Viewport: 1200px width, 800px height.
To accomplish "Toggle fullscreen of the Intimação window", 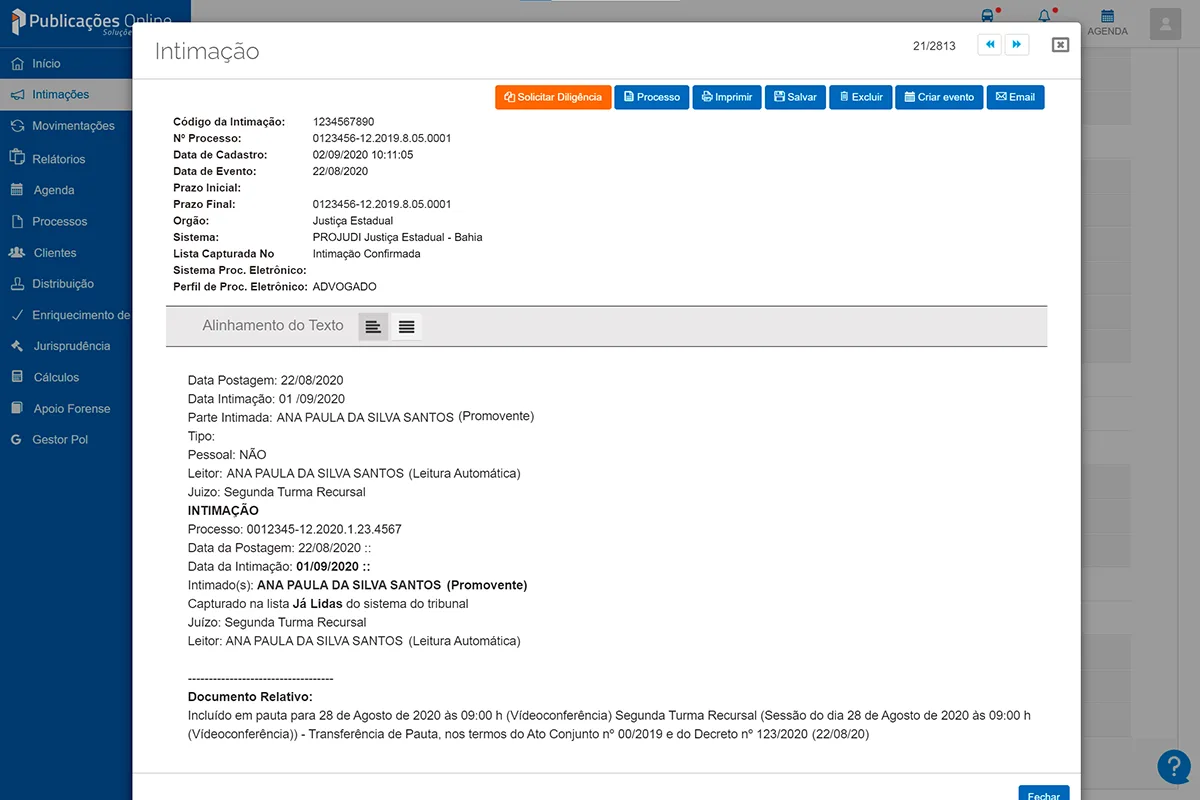I will click(1060, 44).
